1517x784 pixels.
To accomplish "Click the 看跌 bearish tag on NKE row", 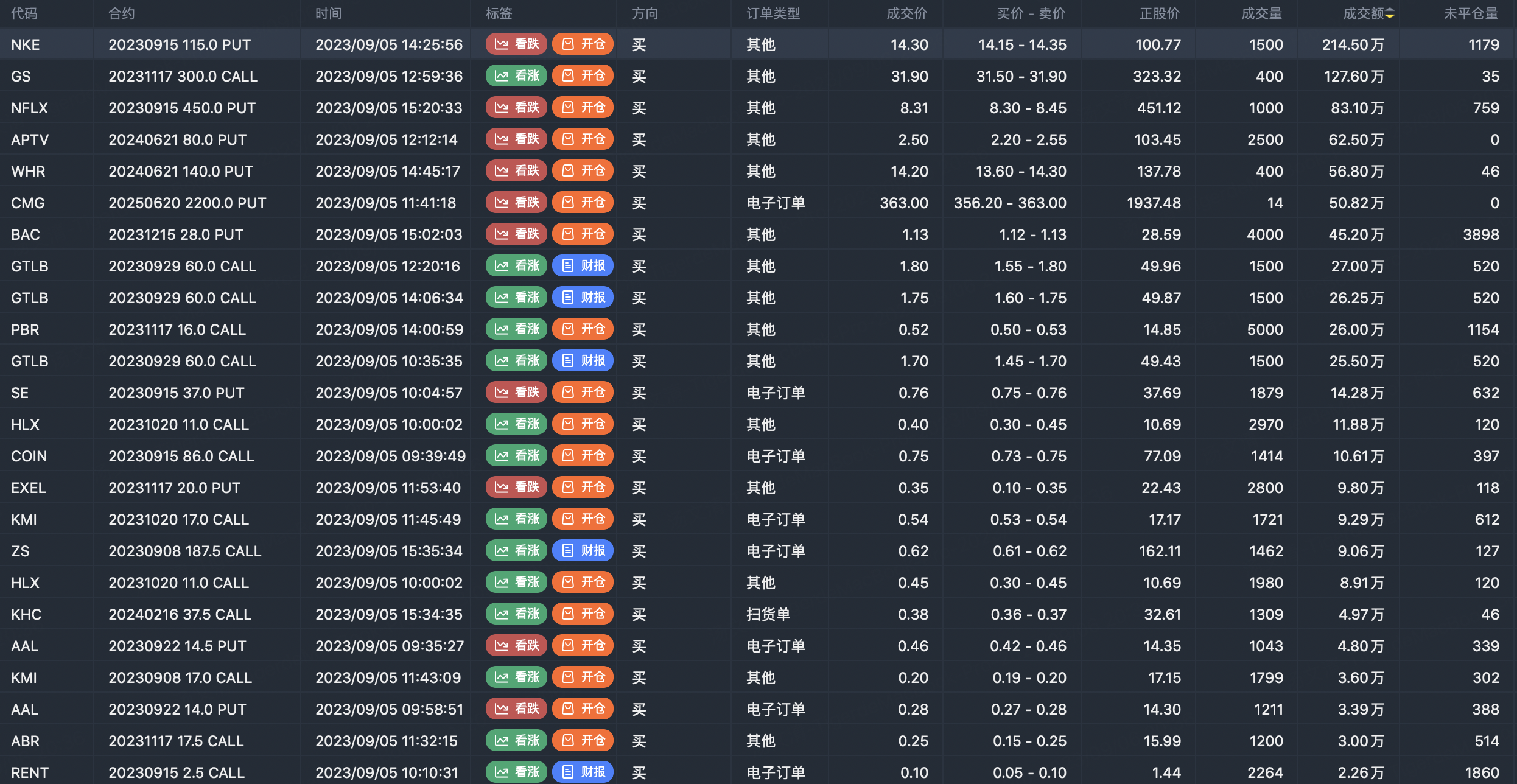I will [x=516, y=44].
